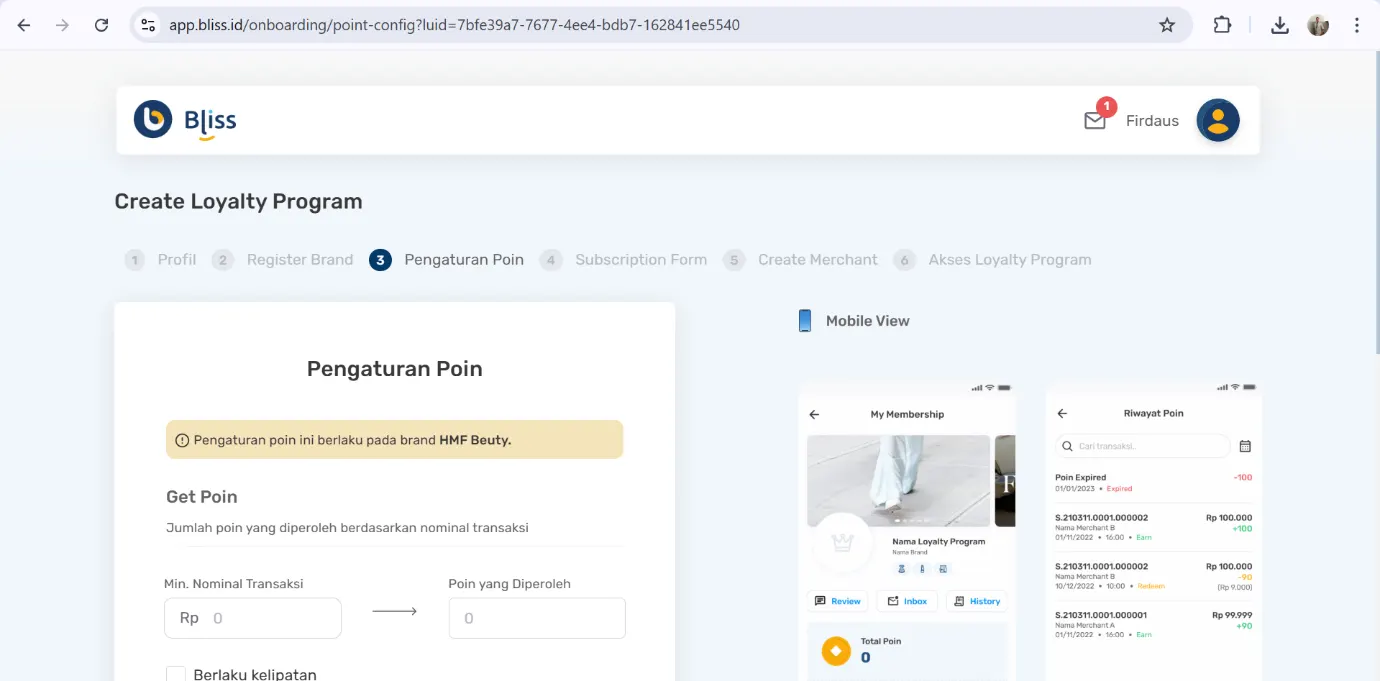Click the Min. Nominal Transaksi input field
1380x681 pixels.
pyautogui.click(x=270, y=618)
